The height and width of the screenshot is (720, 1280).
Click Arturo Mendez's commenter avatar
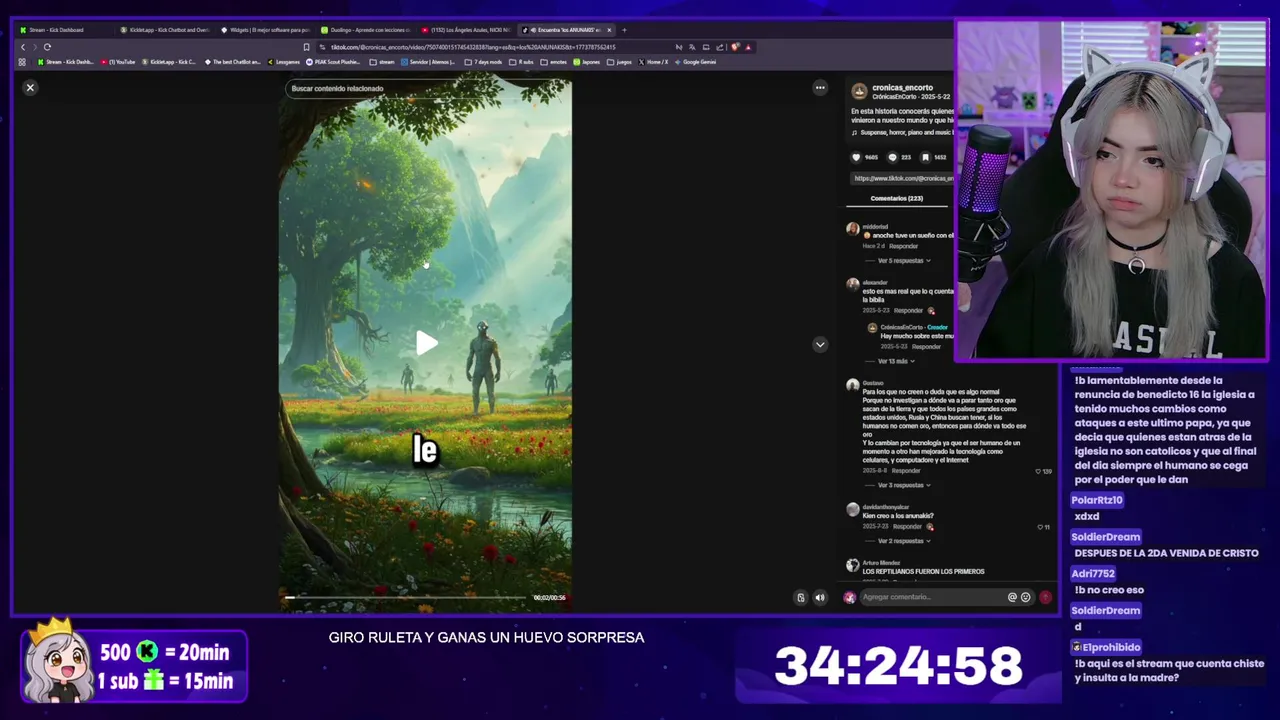click(852, 565)
